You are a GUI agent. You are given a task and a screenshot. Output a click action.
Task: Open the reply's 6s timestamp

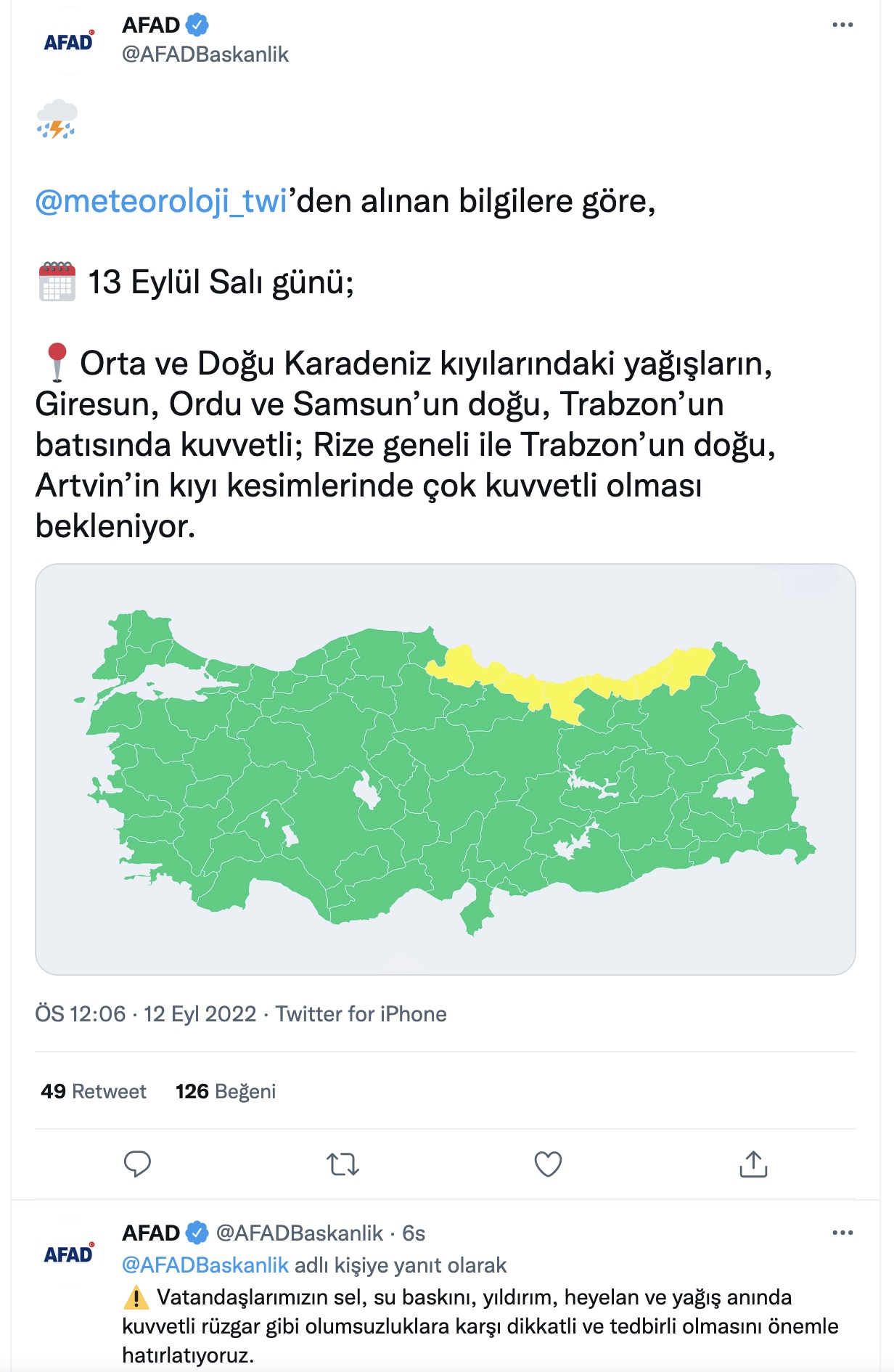tap(414, 1233)
